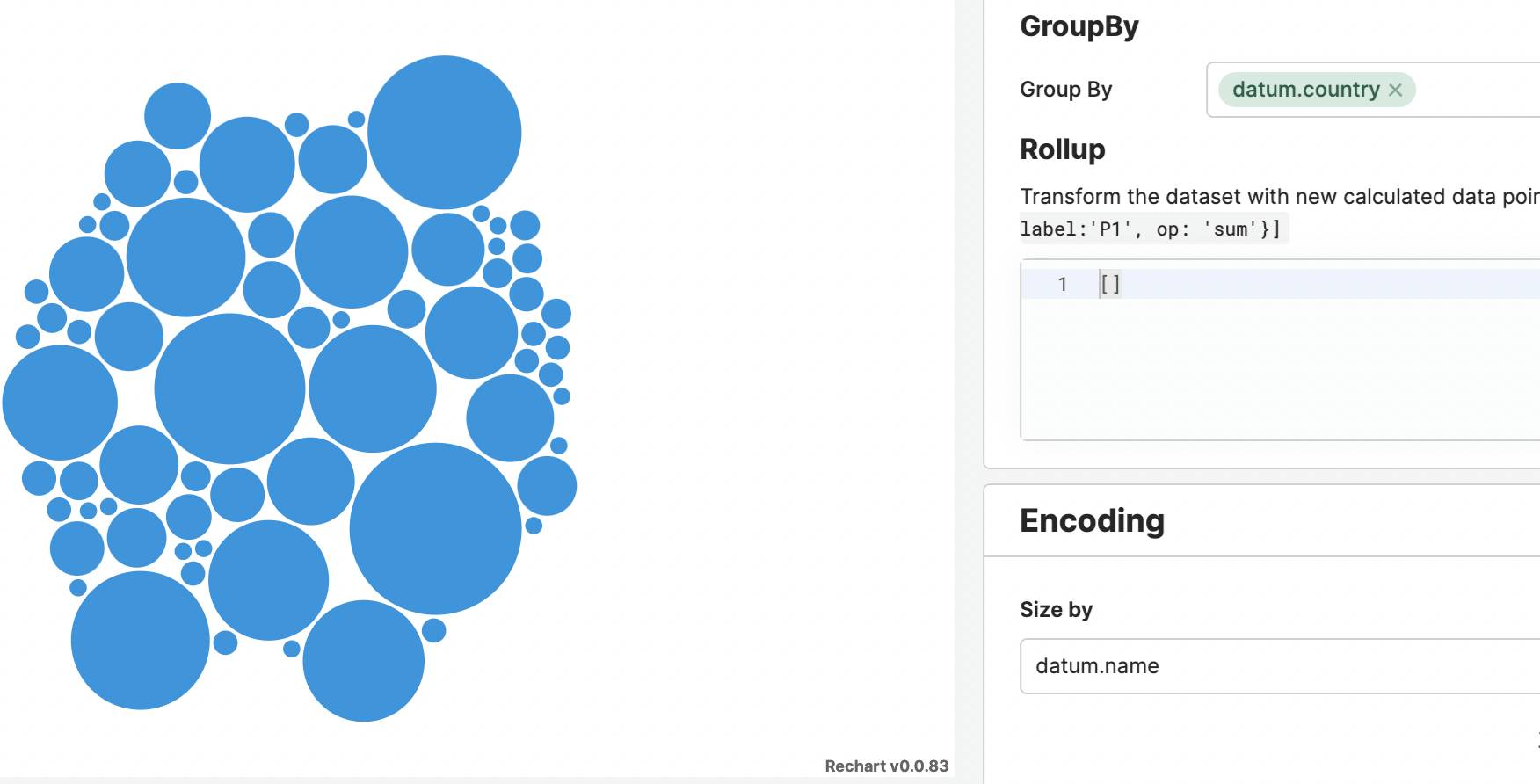Click the Rollup section heading
Screen dimensions: 1540x784
pyautogui.click(x=1063, y=149)
